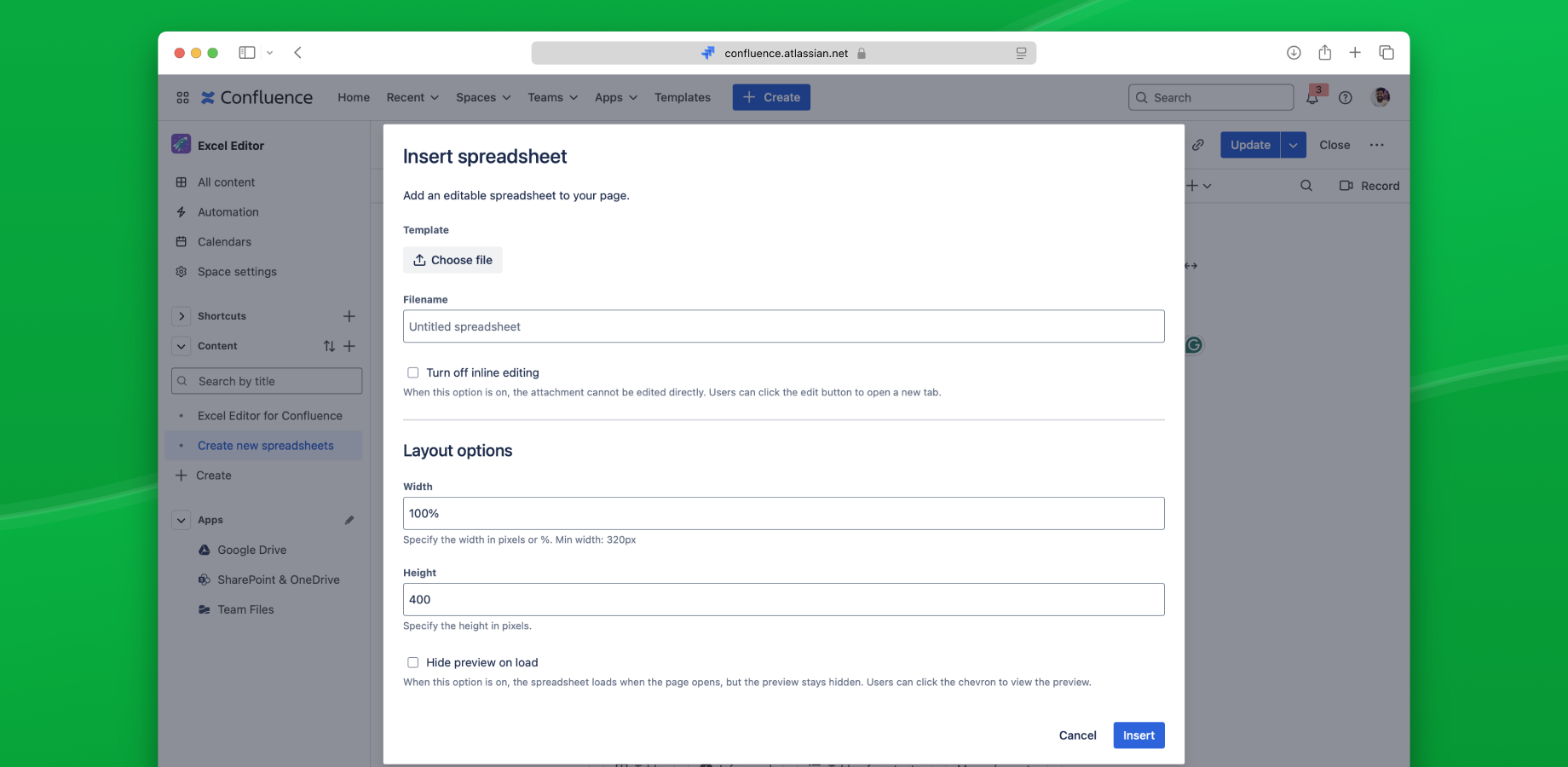The height and width of the screenshot is (767, 1568).
Task: Click the editor find magnifier icon
Action: coord(1306,186)
